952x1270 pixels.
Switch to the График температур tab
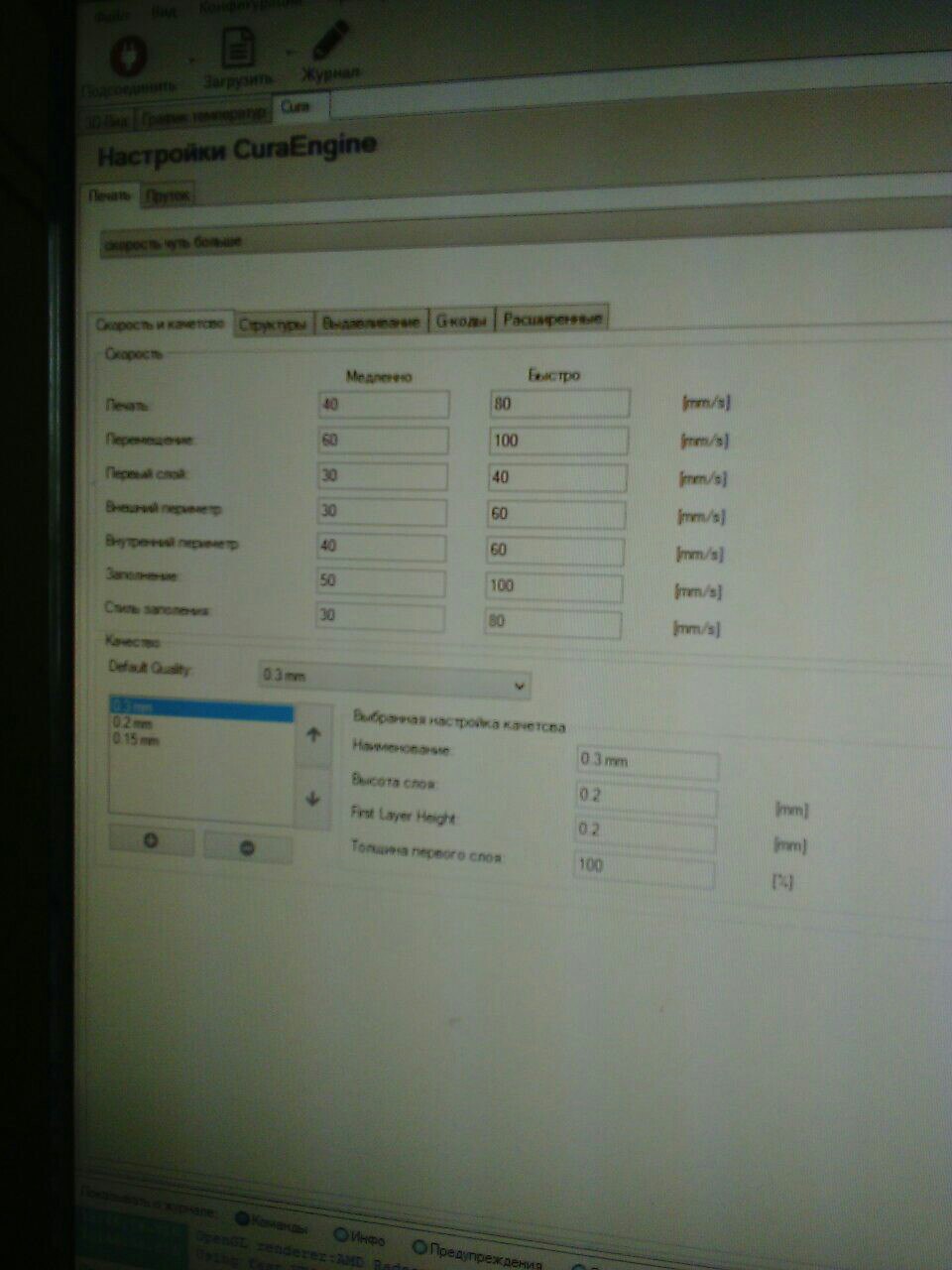pos(203,114)
